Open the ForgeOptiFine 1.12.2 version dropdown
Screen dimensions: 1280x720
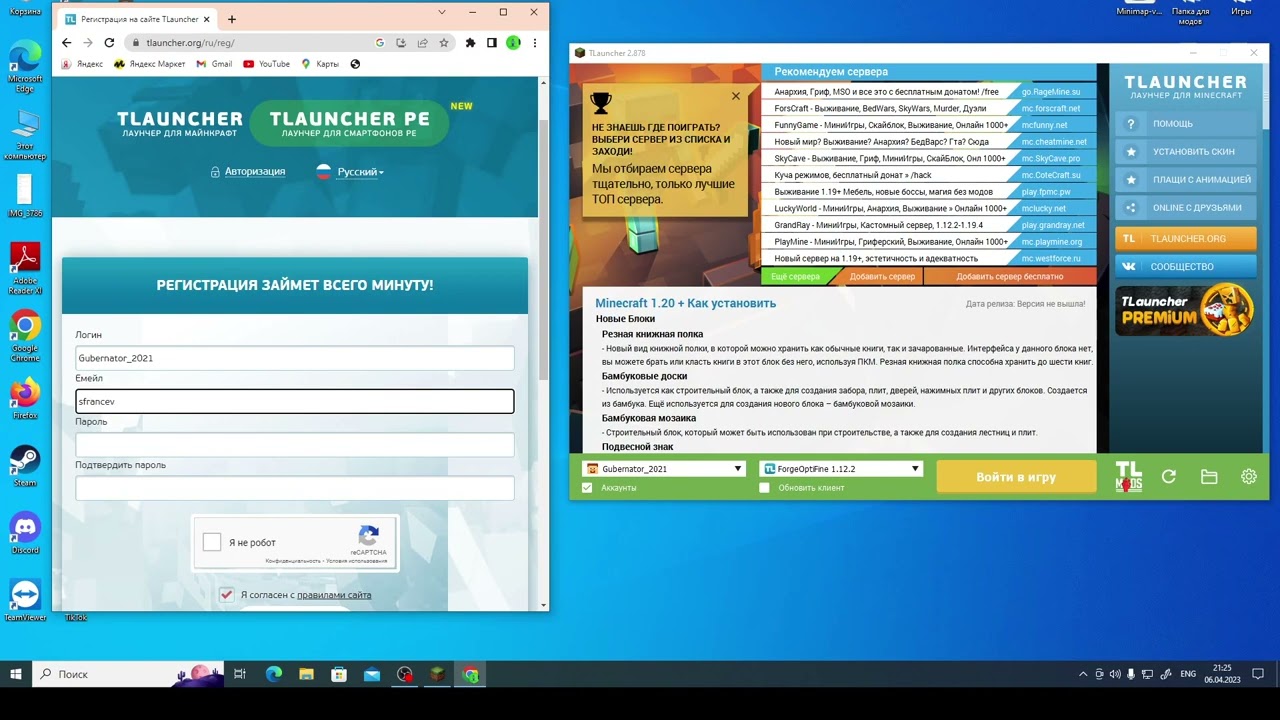pos(840,469)
